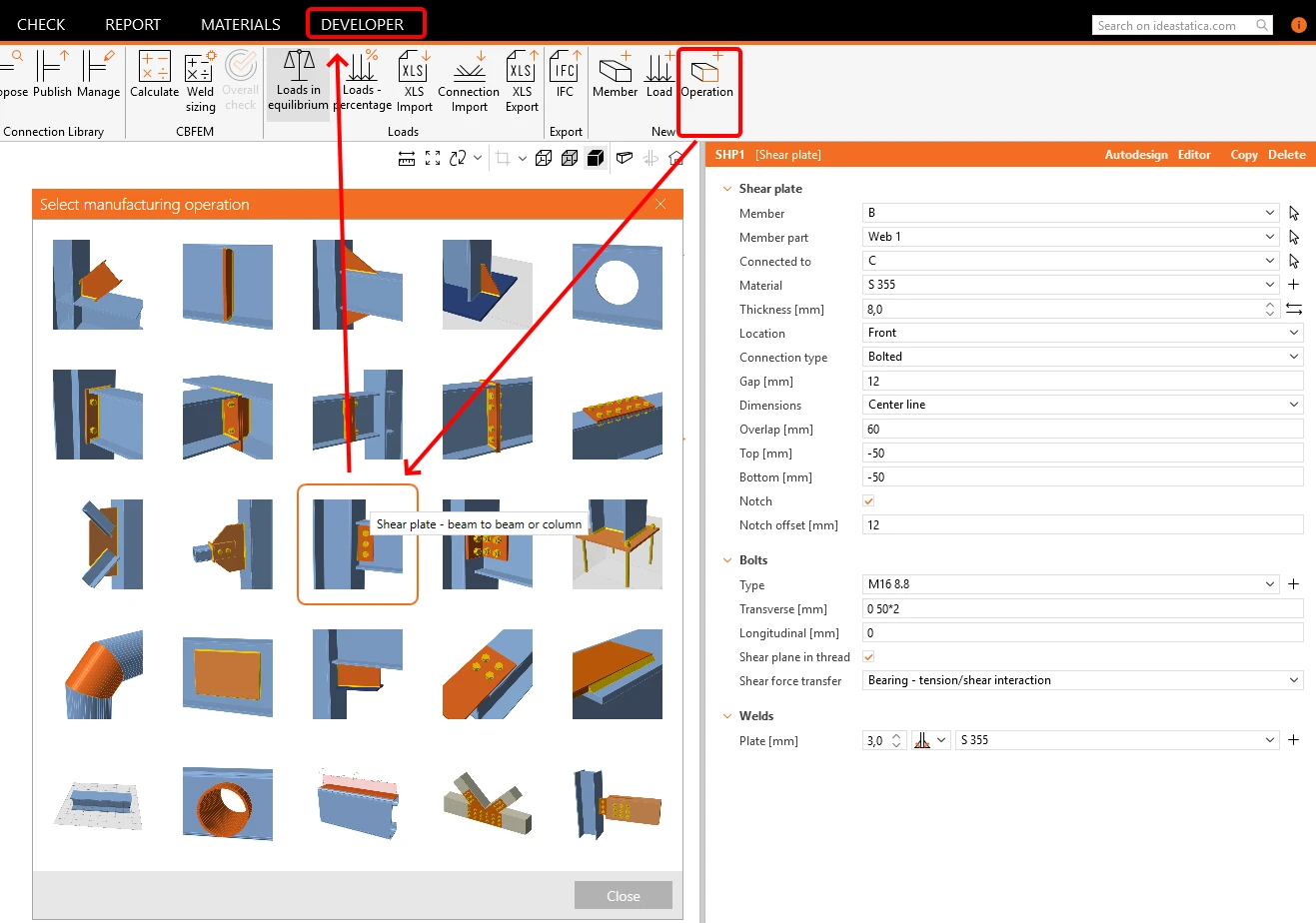Click the Autodesign link
1316x923 pixels.
click(1136, 155)
